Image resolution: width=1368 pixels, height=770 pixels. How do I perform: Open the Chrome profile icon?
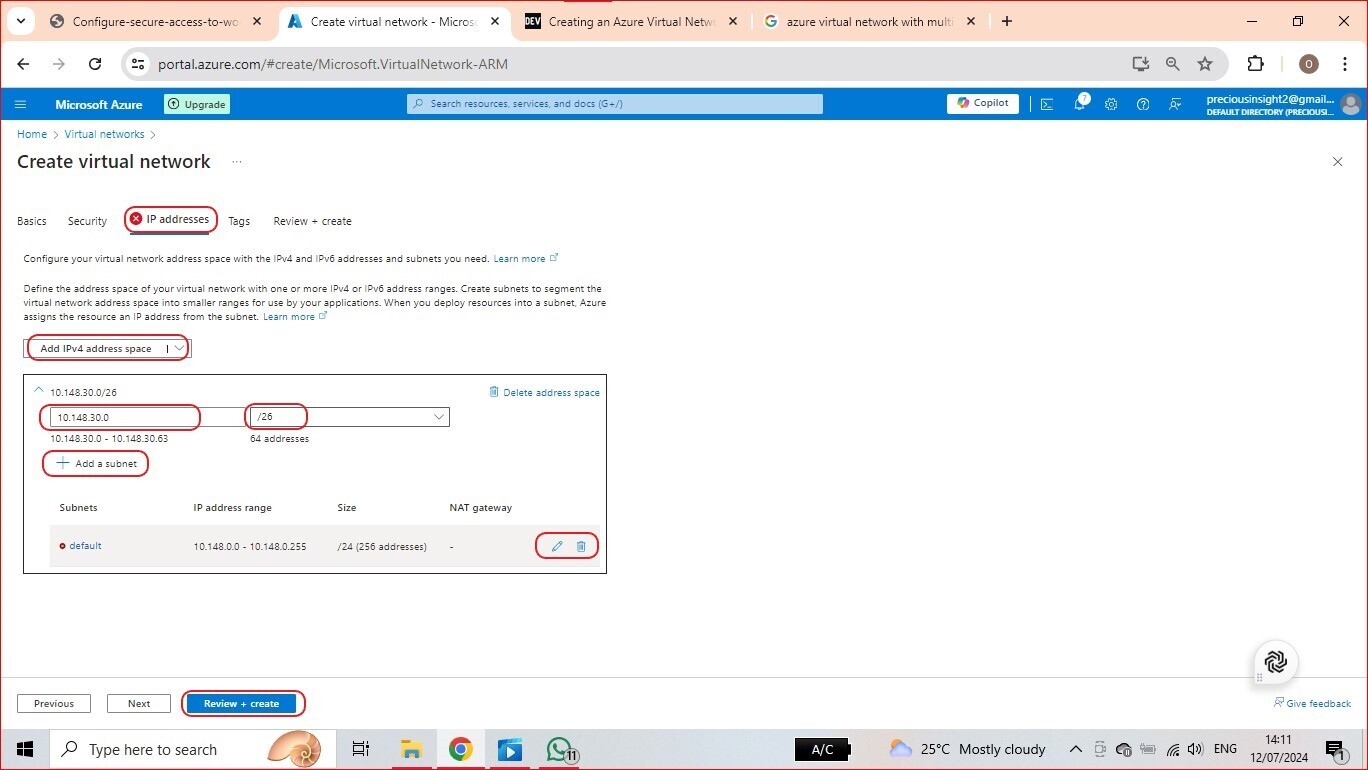[x=1309, y=64]
